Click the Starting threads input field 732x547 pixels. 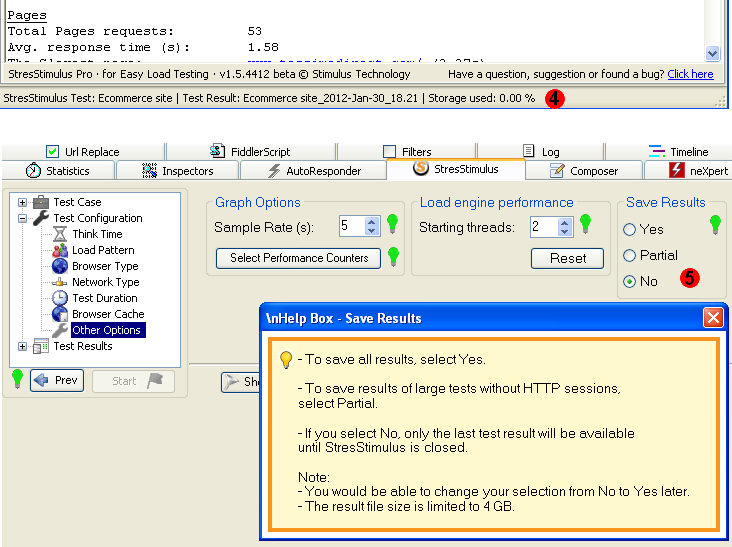544,226
